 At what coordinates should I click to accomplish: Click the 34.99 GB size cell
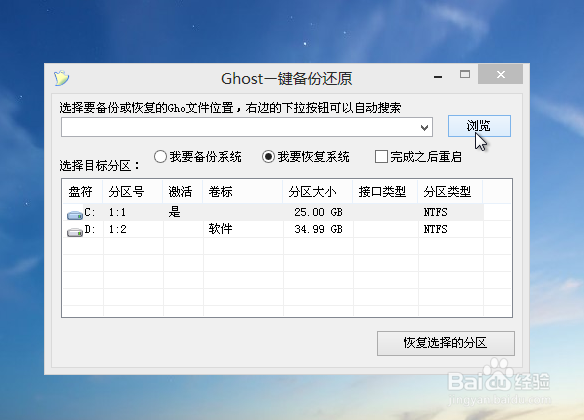coord(318,229)
